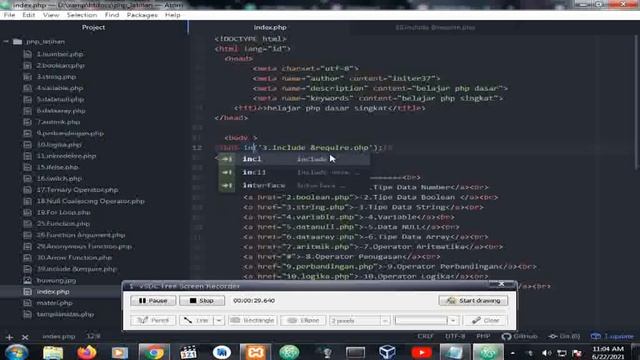Open 3.string.php in tree

[x=56, y=77]
